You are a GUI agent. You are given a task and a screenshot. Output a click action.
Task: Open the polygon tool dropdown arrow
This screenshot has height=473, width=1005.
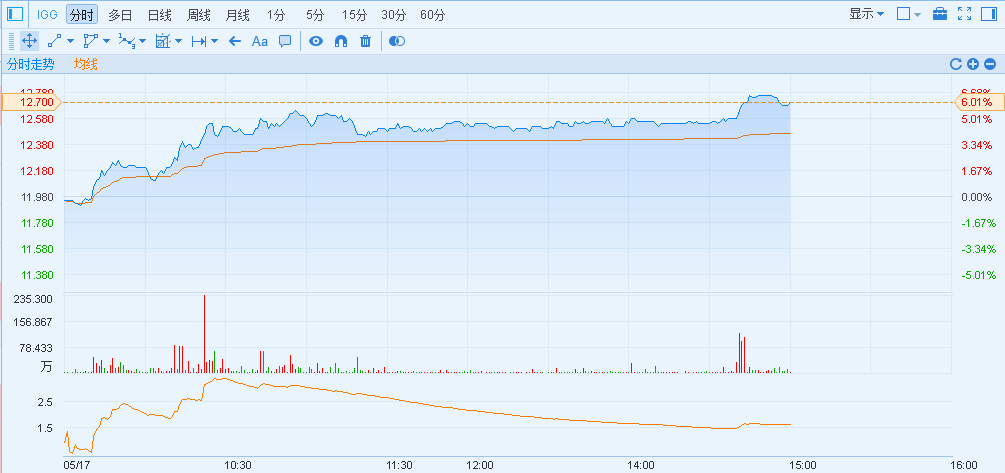tap(106, 41)
